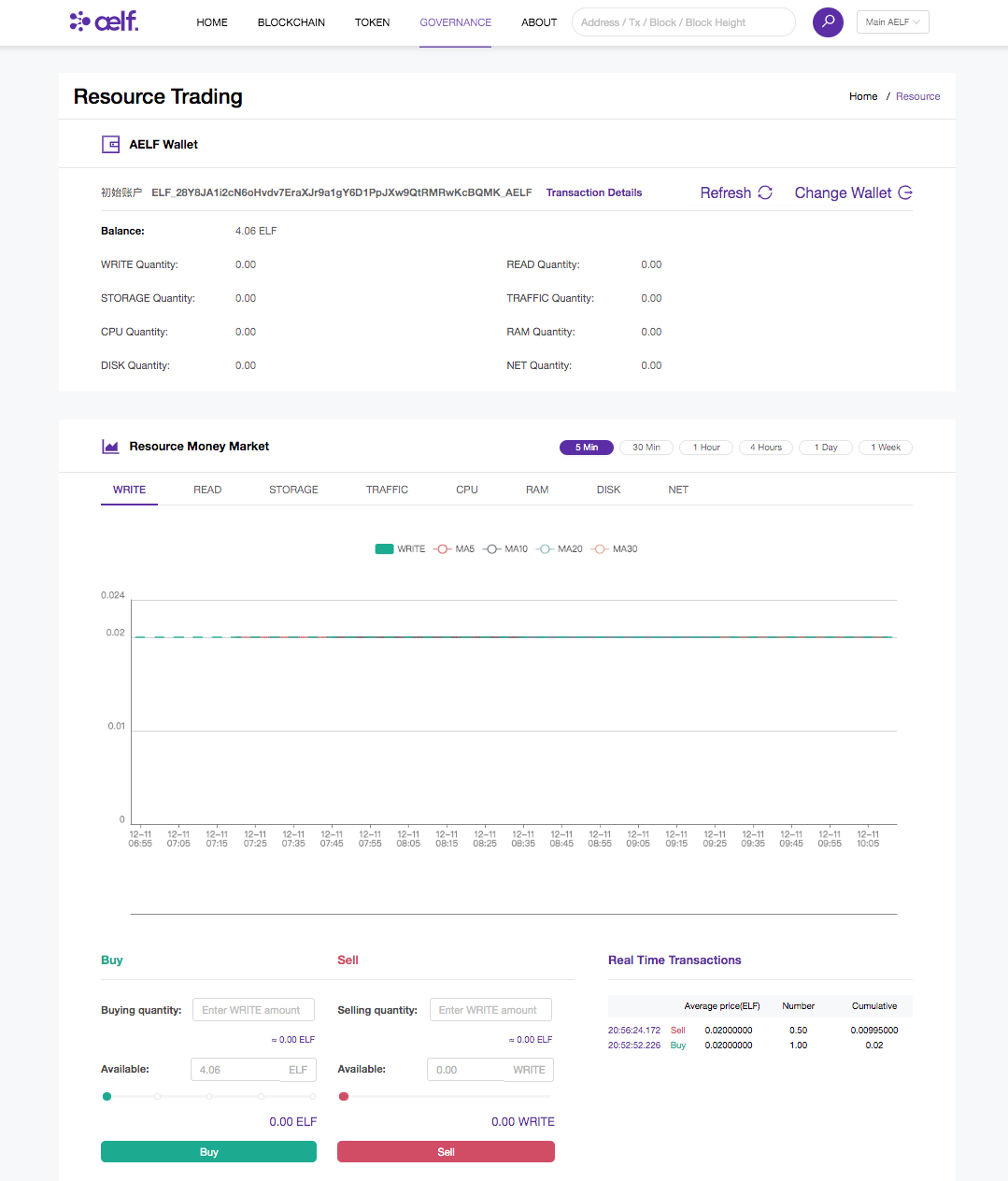
Task: Click the Resource Money Market chart icon
Action: coord(110,447)
